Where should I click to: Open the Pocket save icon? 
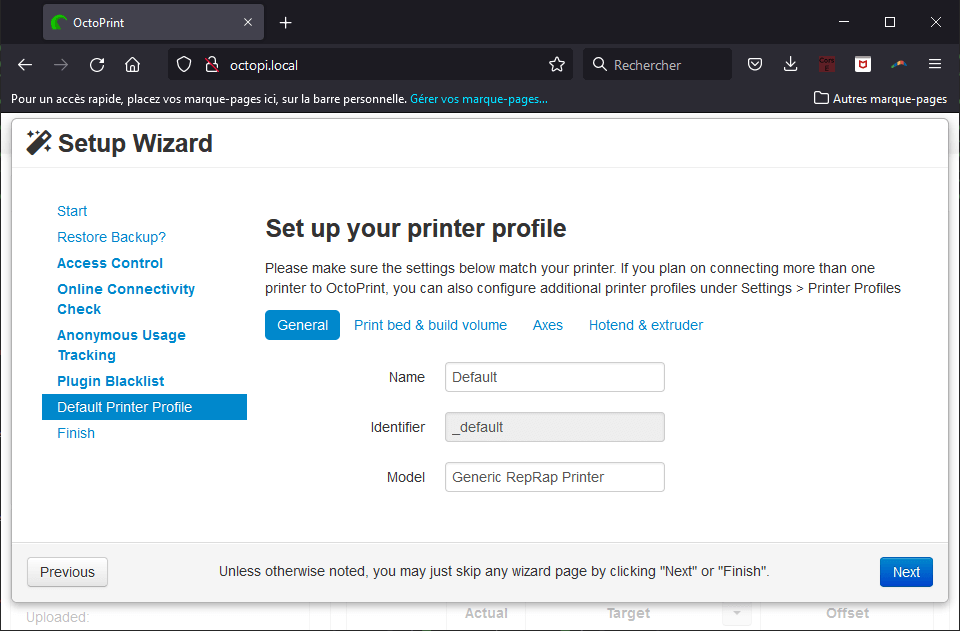(x=755, y=64)
